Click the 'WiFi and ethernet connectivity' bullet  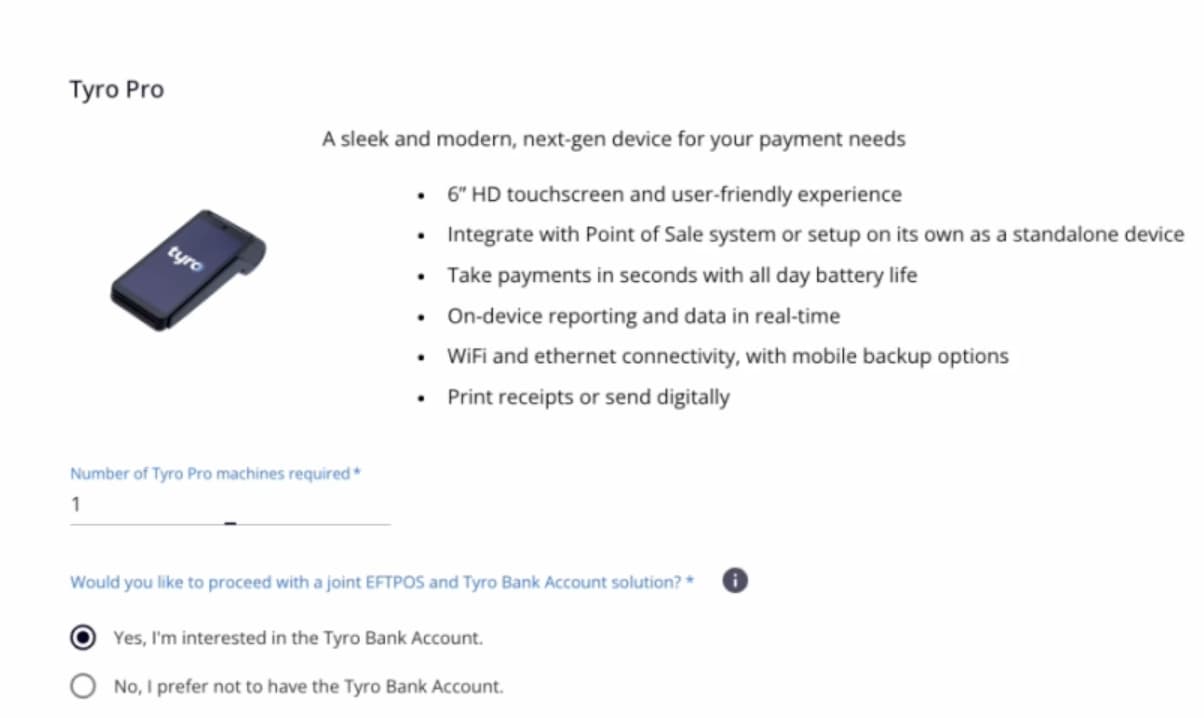click(728, 356)
